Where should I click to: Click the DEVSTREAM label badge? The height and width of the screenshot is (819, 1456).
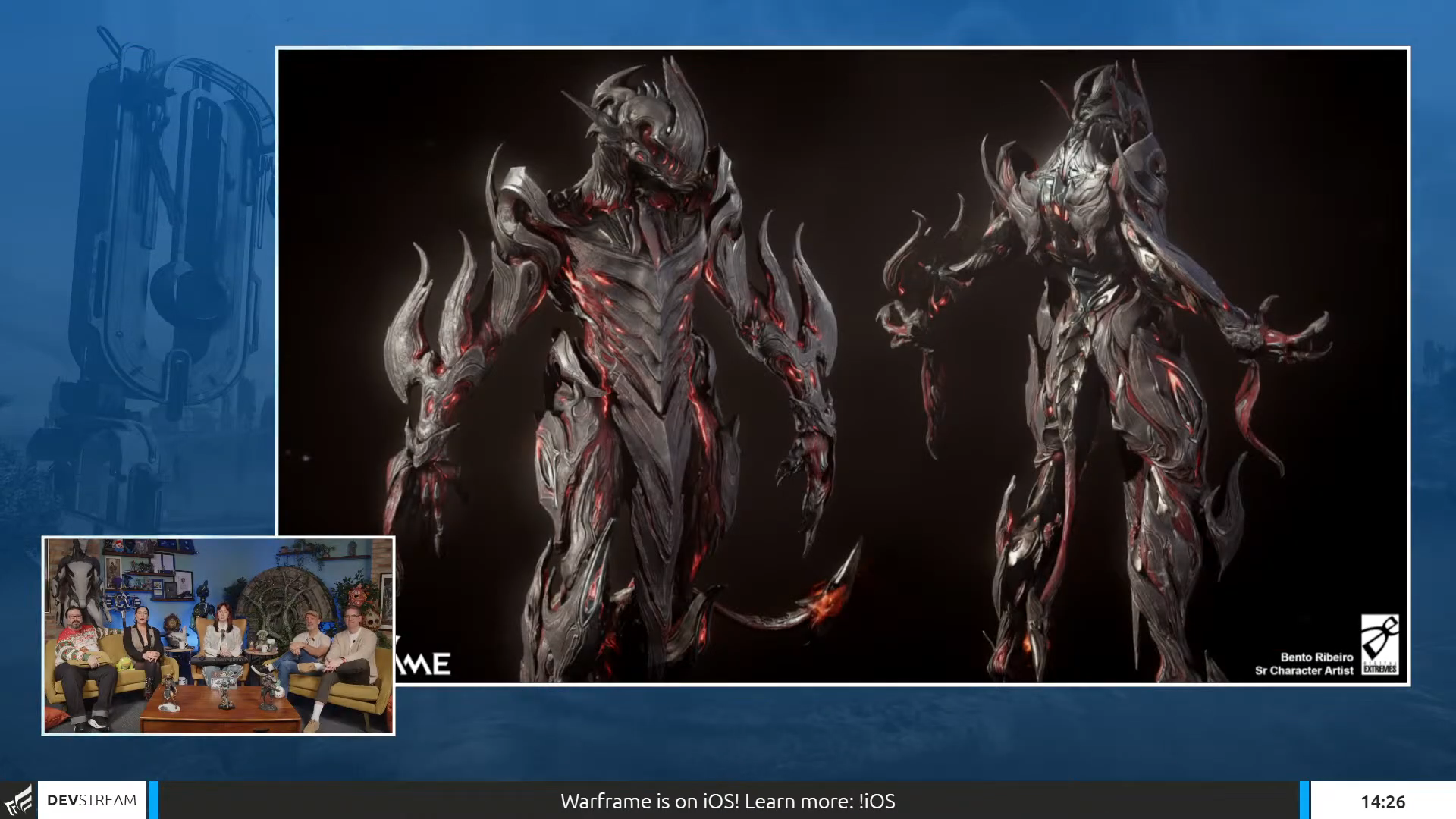[91, 800]
